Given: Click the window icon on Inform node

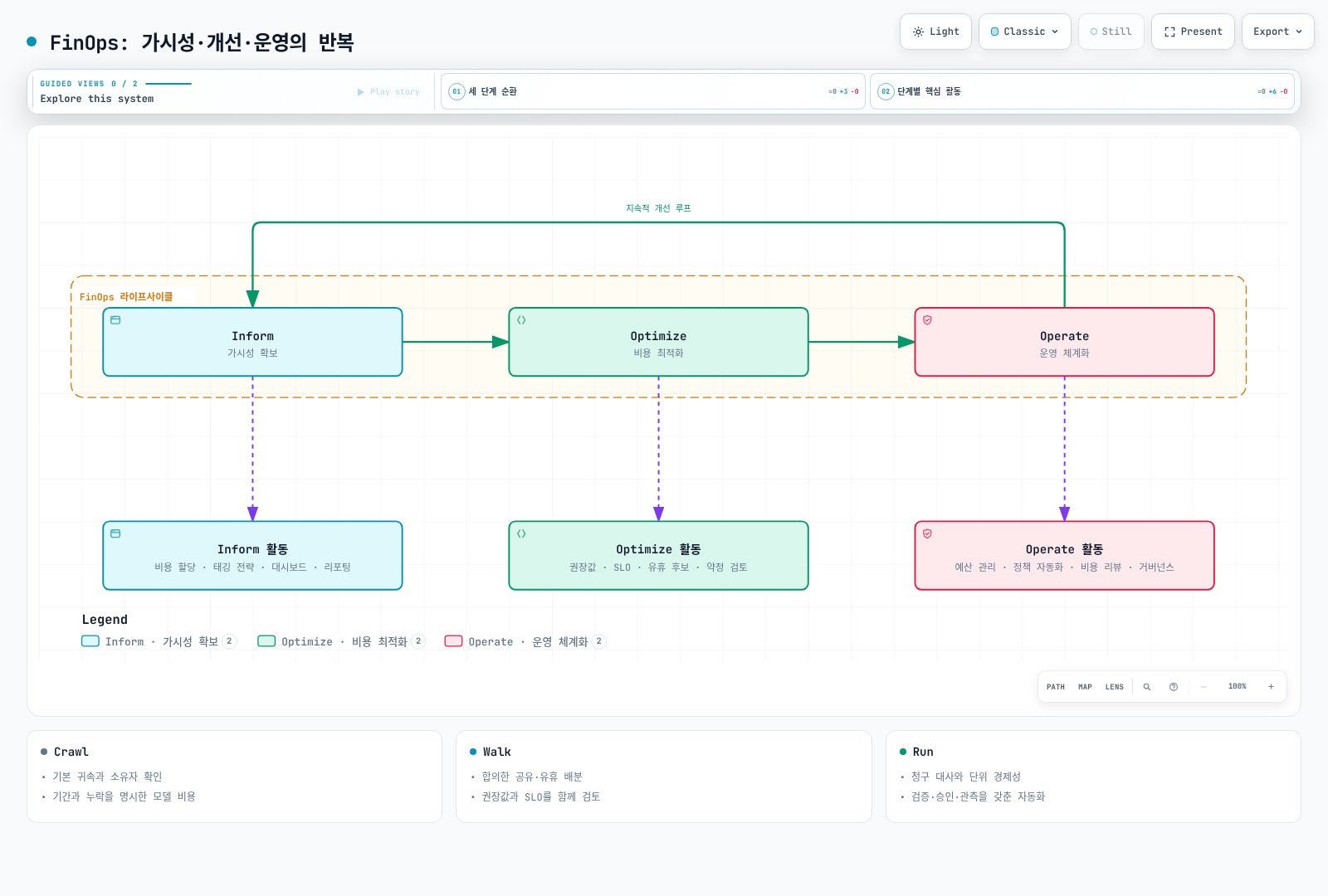Looking at the screenshot, I should click(x=115, y=320).
